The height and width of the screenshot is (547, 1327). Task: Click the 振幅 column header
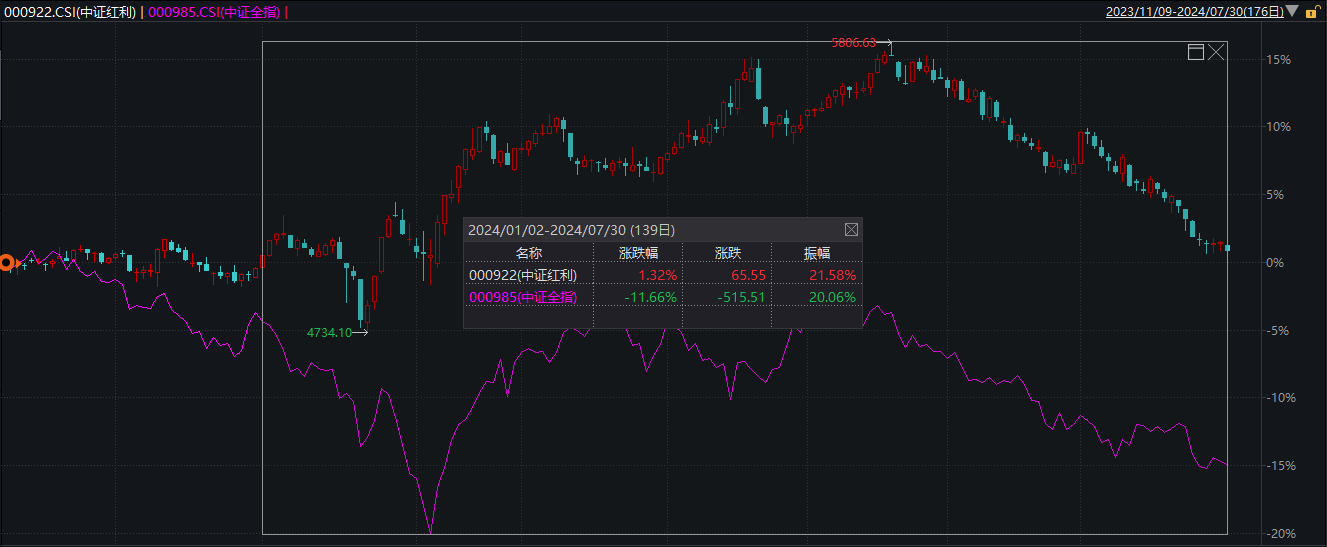pyautogui.click(x=816, y=253)
